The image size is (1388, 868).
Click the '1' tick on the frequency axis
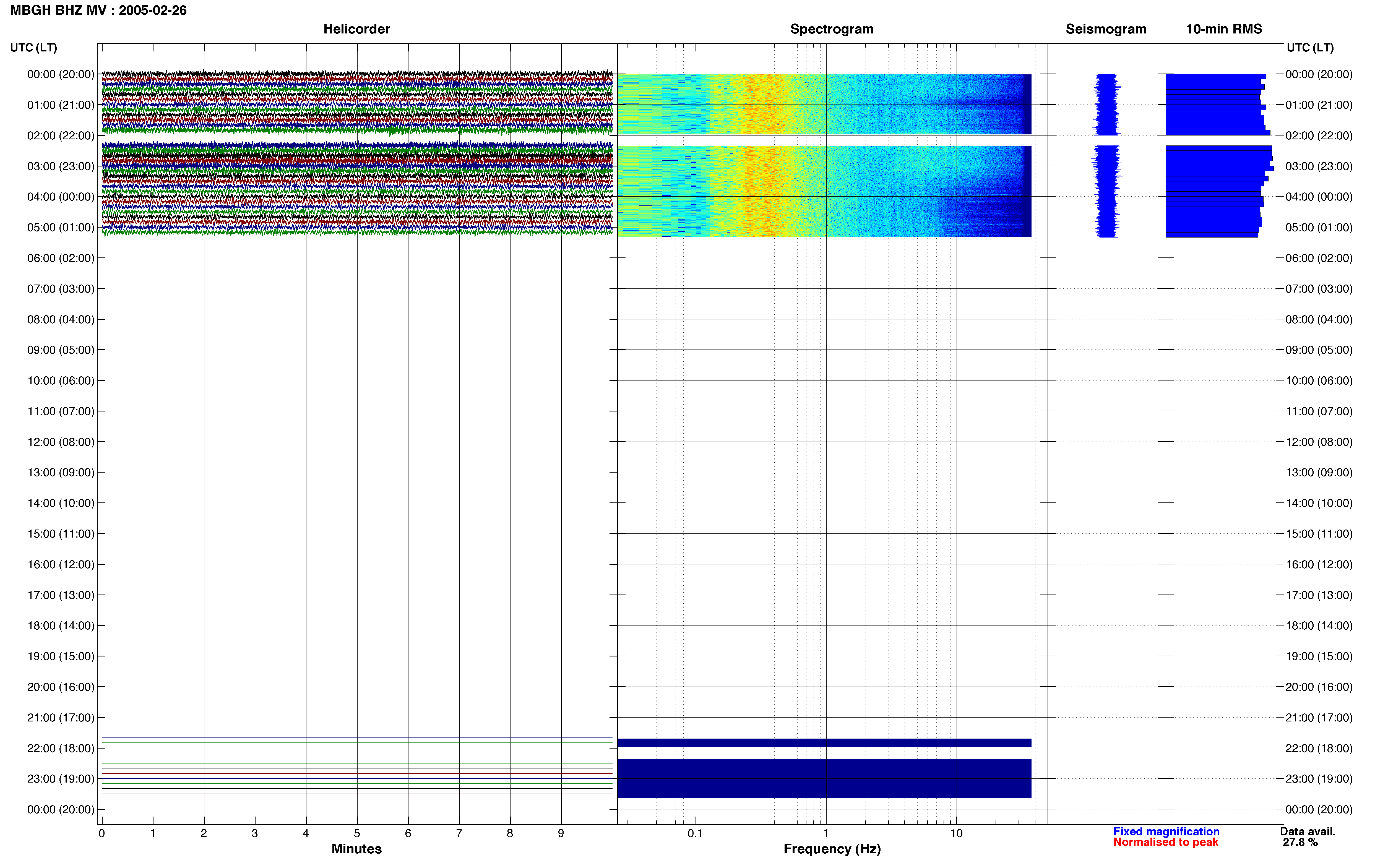[x=826, y=833]
